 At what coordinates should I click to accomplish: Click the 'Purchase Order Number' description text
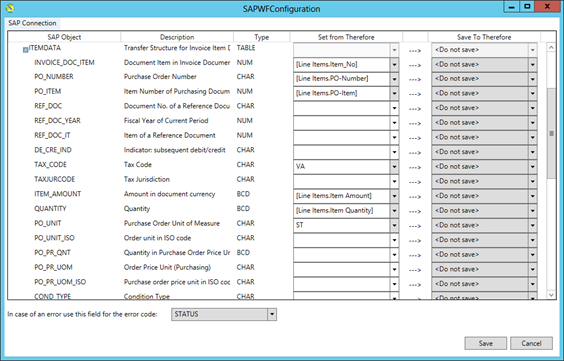160,77
